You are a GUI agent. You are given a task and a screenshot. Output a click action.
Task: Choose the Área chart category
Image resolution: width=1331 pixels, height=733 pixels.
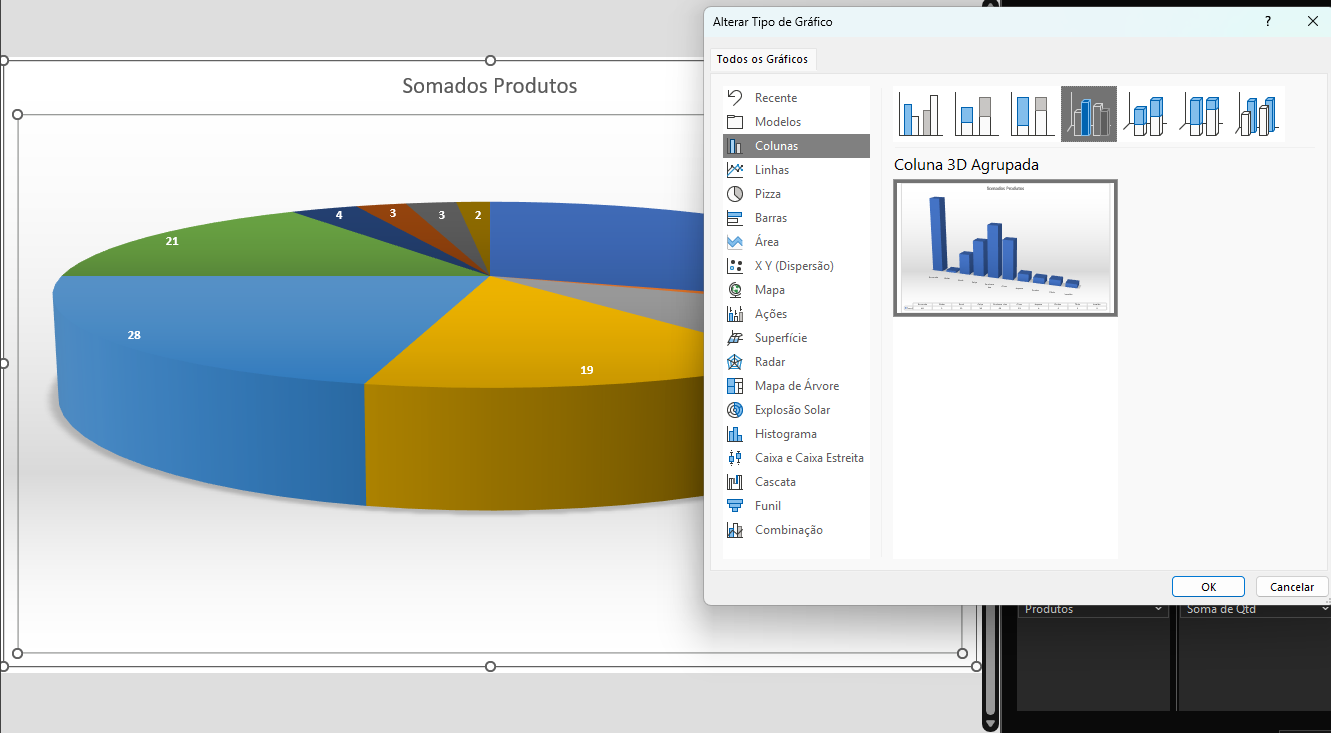tap(796, 242)
